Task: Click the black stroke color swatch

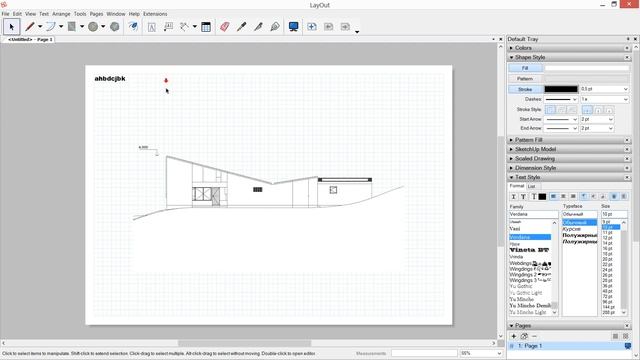Action: (561, 89)
